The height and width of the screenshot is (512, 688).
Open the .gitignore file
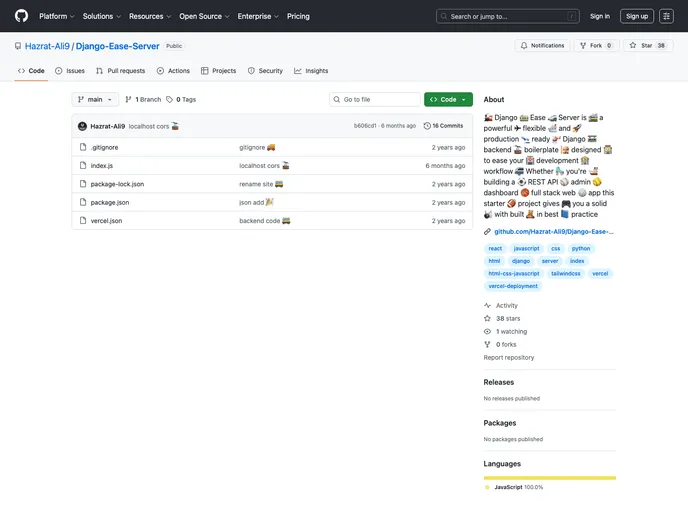pos(104,147)
